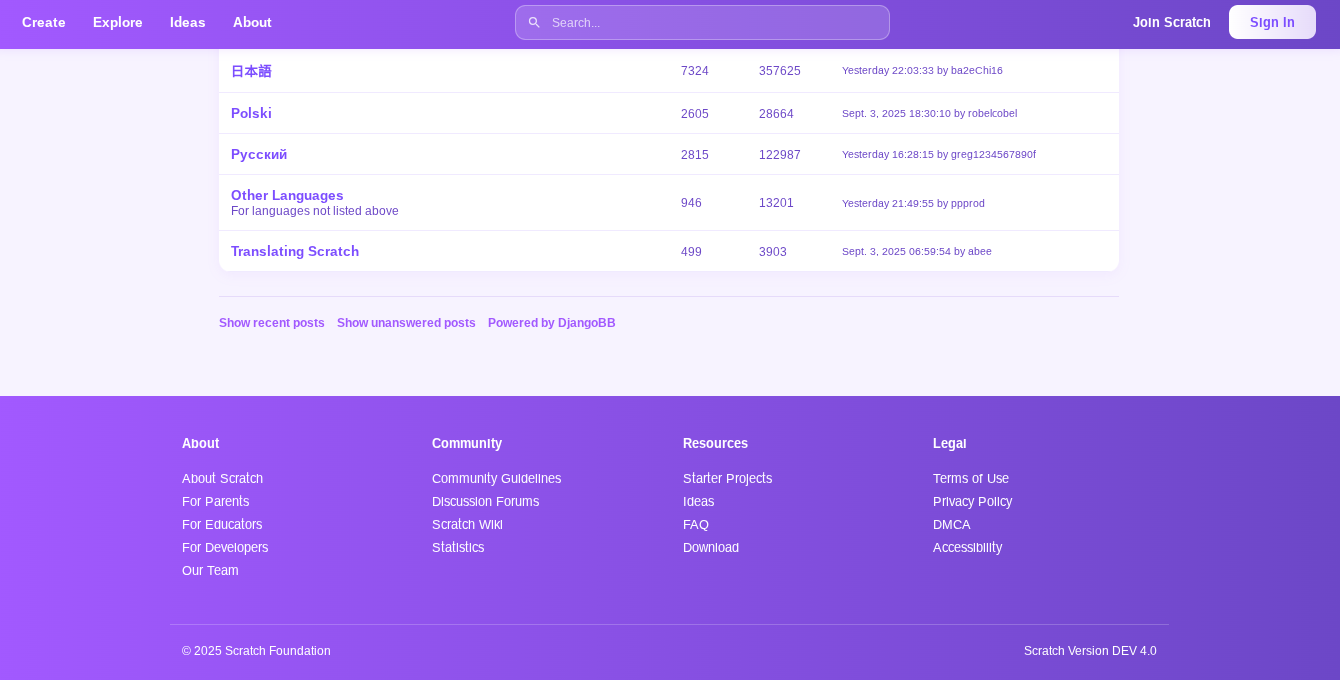This screenshot has height=680, width=1340.
Task: Click Show recent posts link
Action: (272, 323)
